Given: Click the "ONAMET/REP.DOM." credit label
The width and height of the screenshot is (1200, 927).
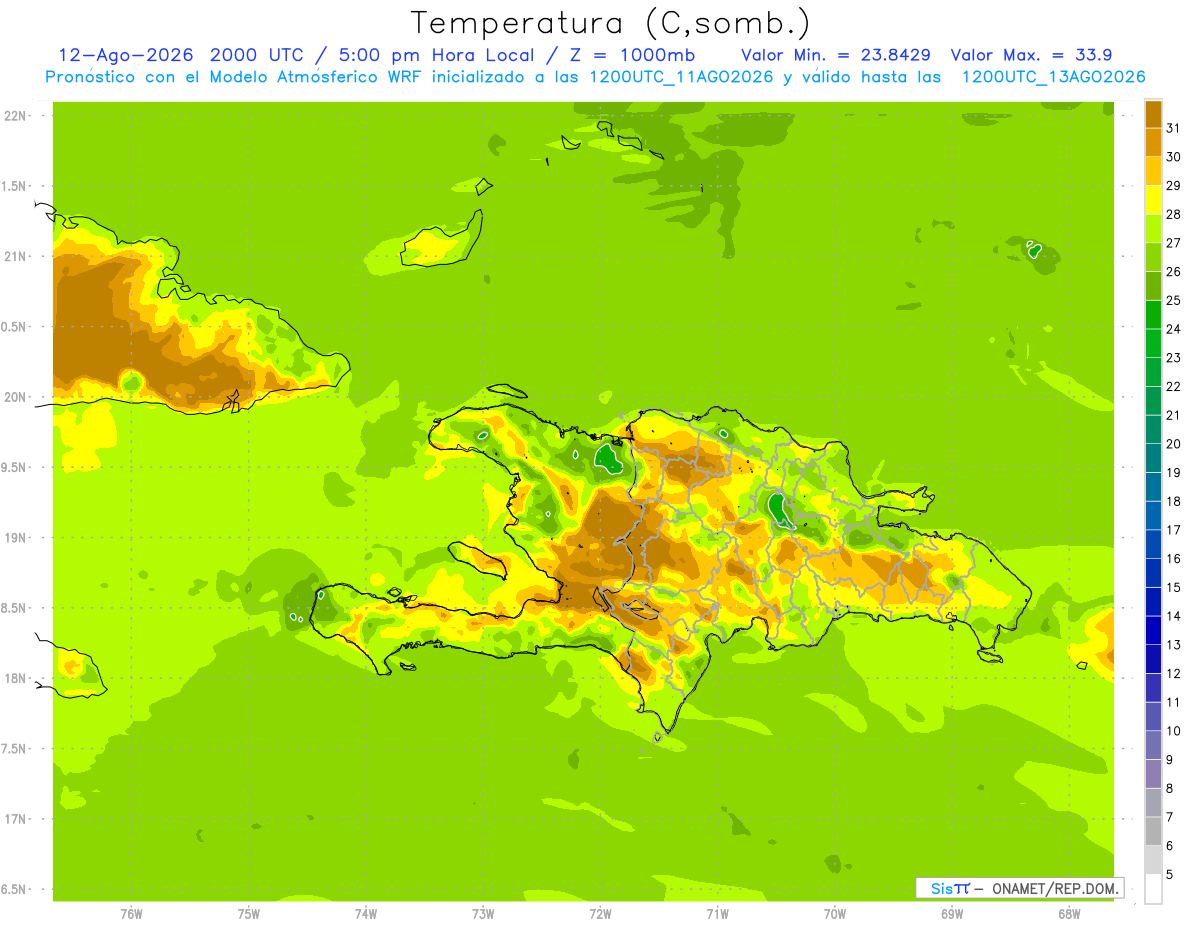Looking at the screenshot, I should click(x=1054, y=888).
